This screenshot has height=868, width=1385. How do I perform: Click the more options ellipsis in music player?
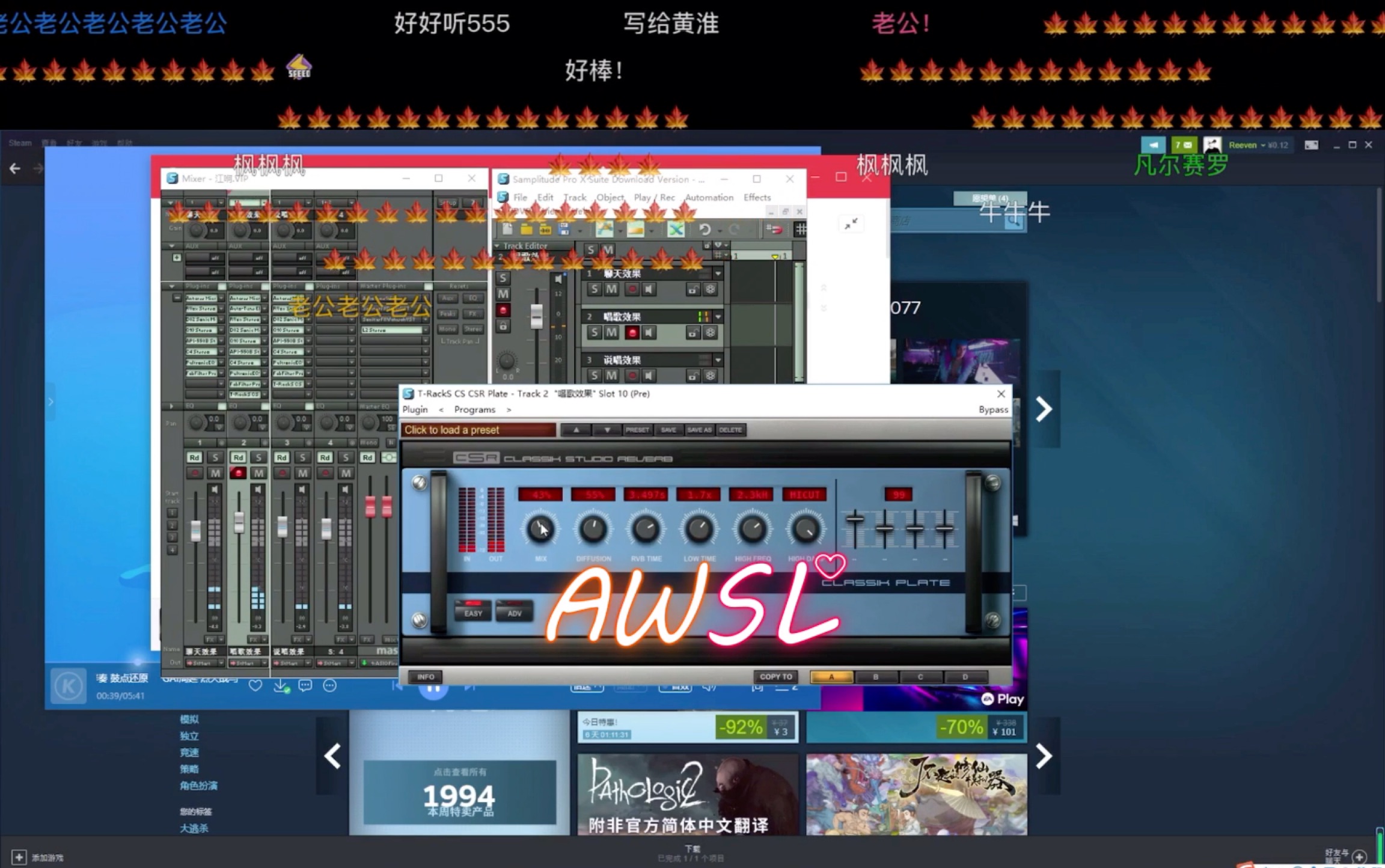(x=330, y=685)
